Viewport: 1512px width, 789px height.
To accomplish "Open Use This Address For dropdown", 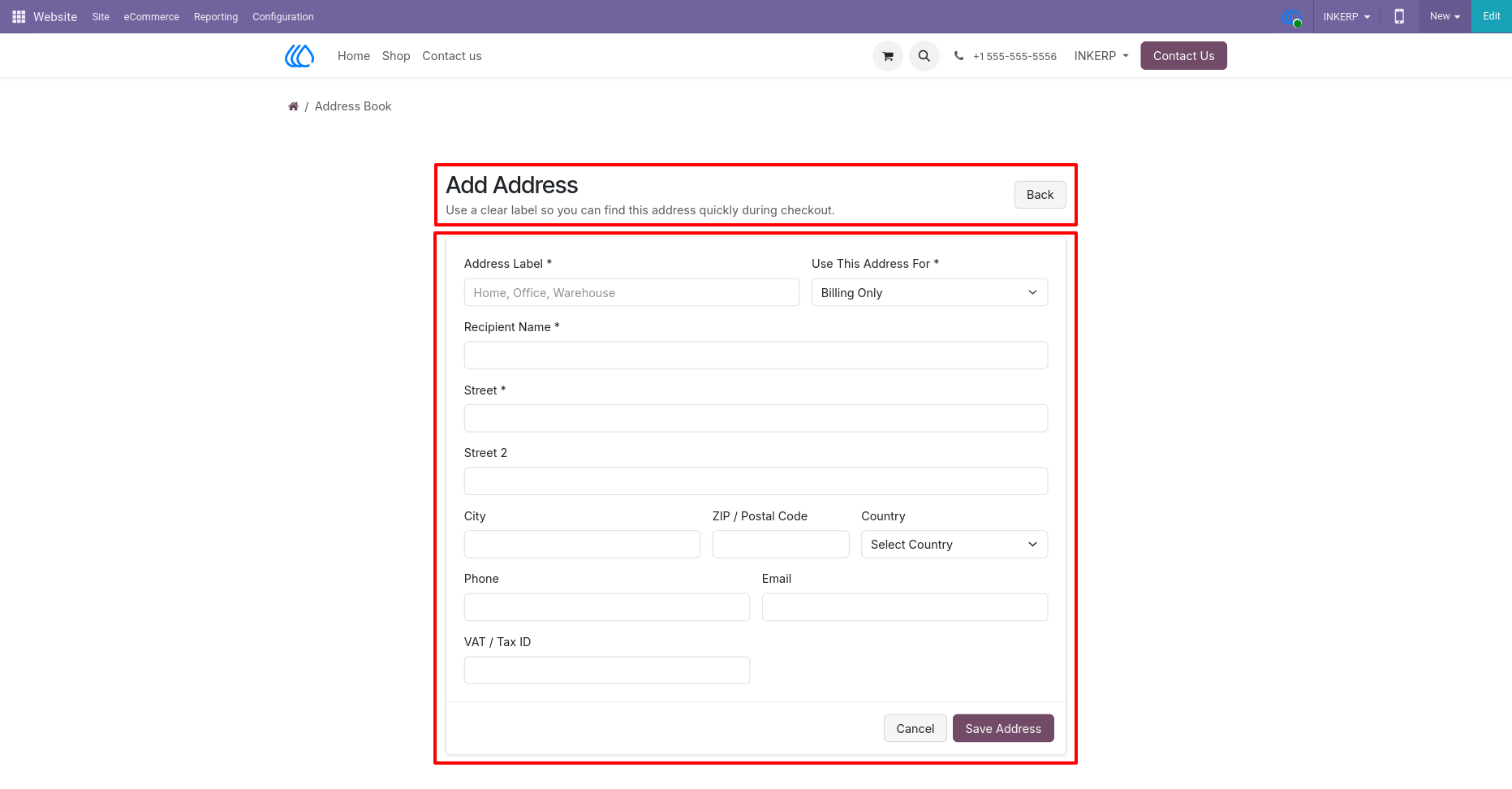I will point(929,293).
